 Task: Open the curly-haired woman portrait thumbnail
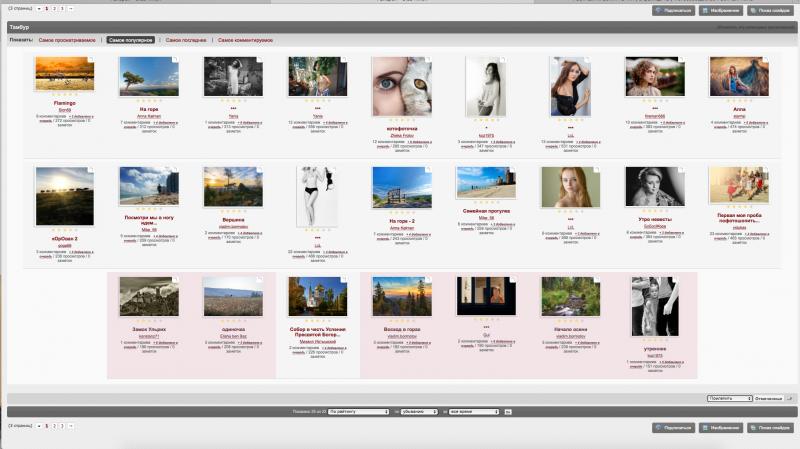pyautogui.click(x=655, y=77)
